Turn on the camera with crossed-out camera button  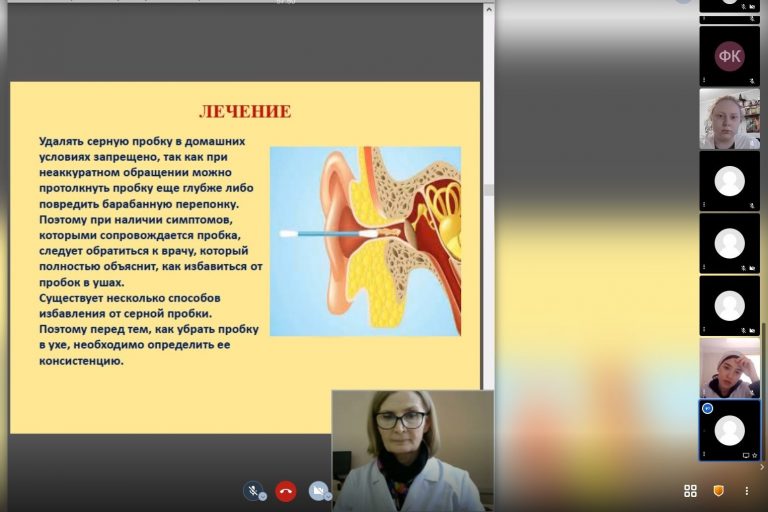[318, 490]
